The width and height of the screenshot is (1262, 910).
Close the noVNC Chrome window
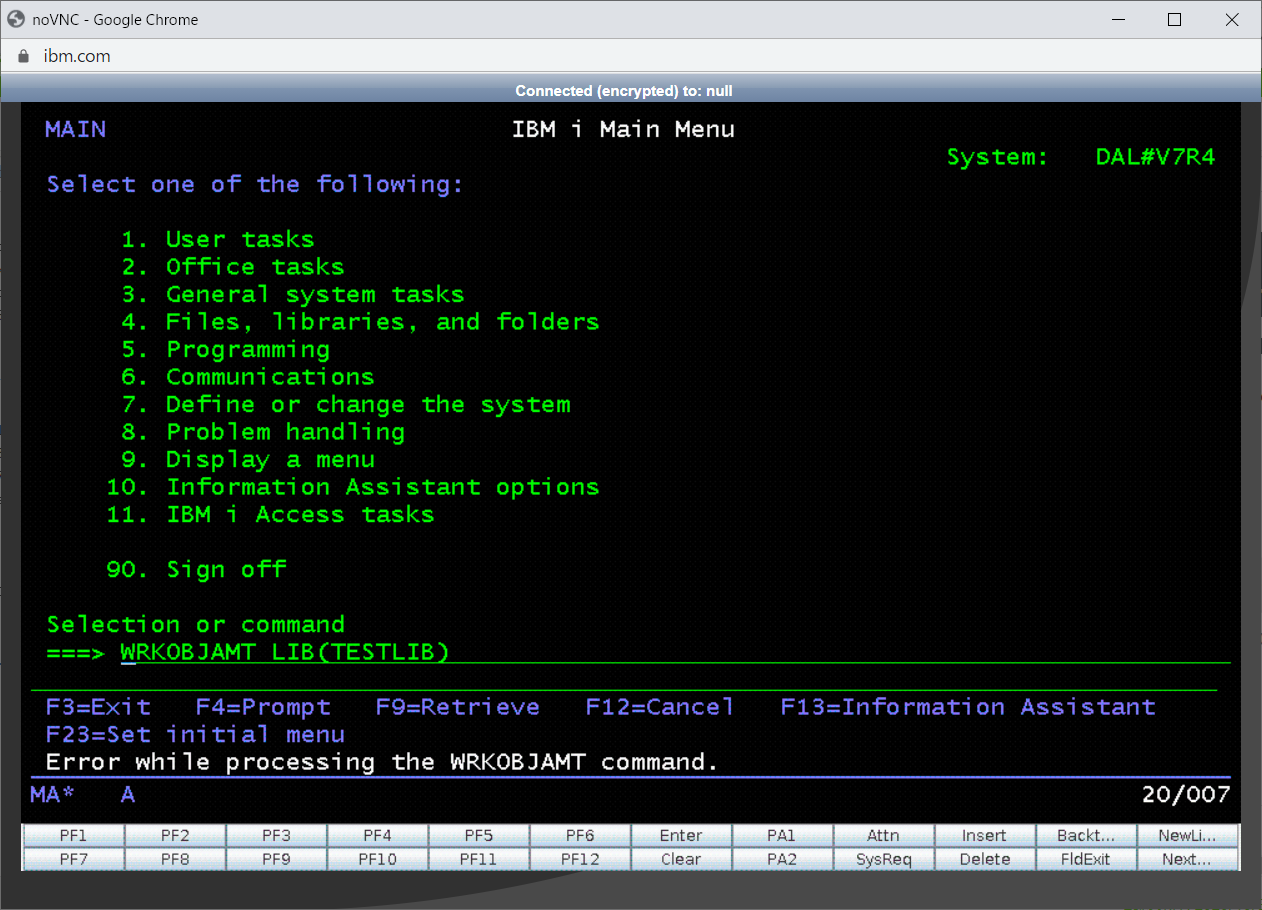pos(1233,19)
